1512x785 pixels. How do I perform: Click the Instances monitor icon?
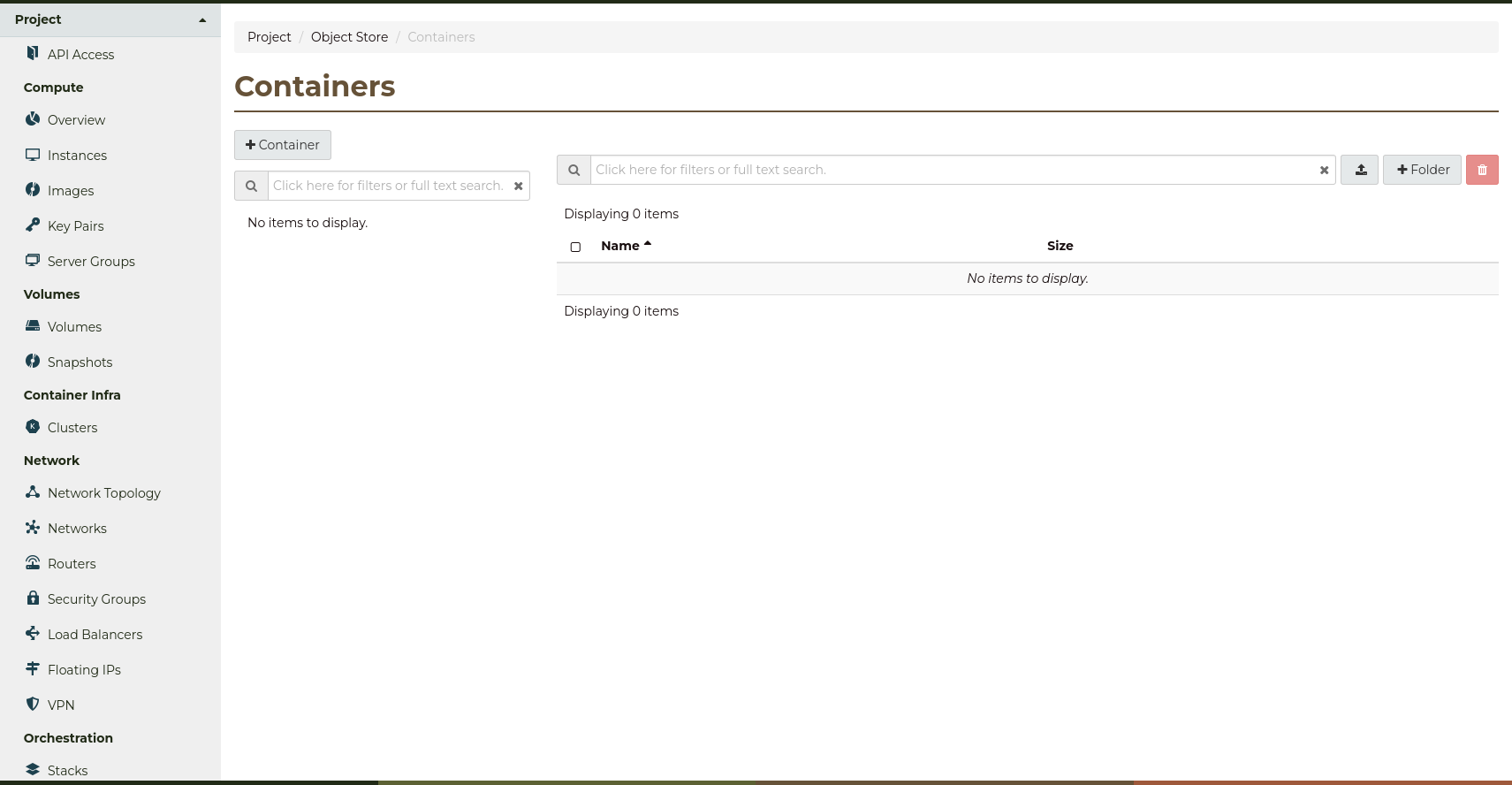click(x=33, y=155)
